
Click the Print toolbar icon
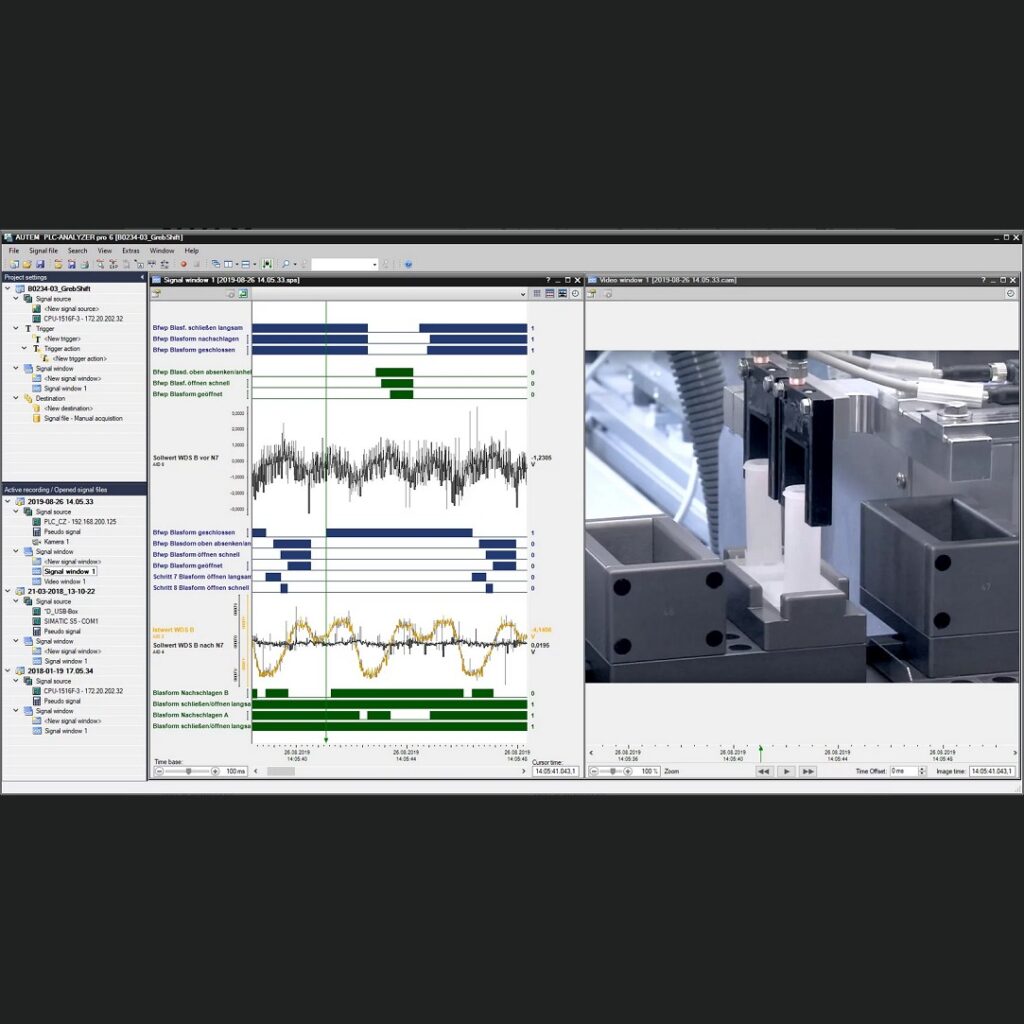[84, 264]
